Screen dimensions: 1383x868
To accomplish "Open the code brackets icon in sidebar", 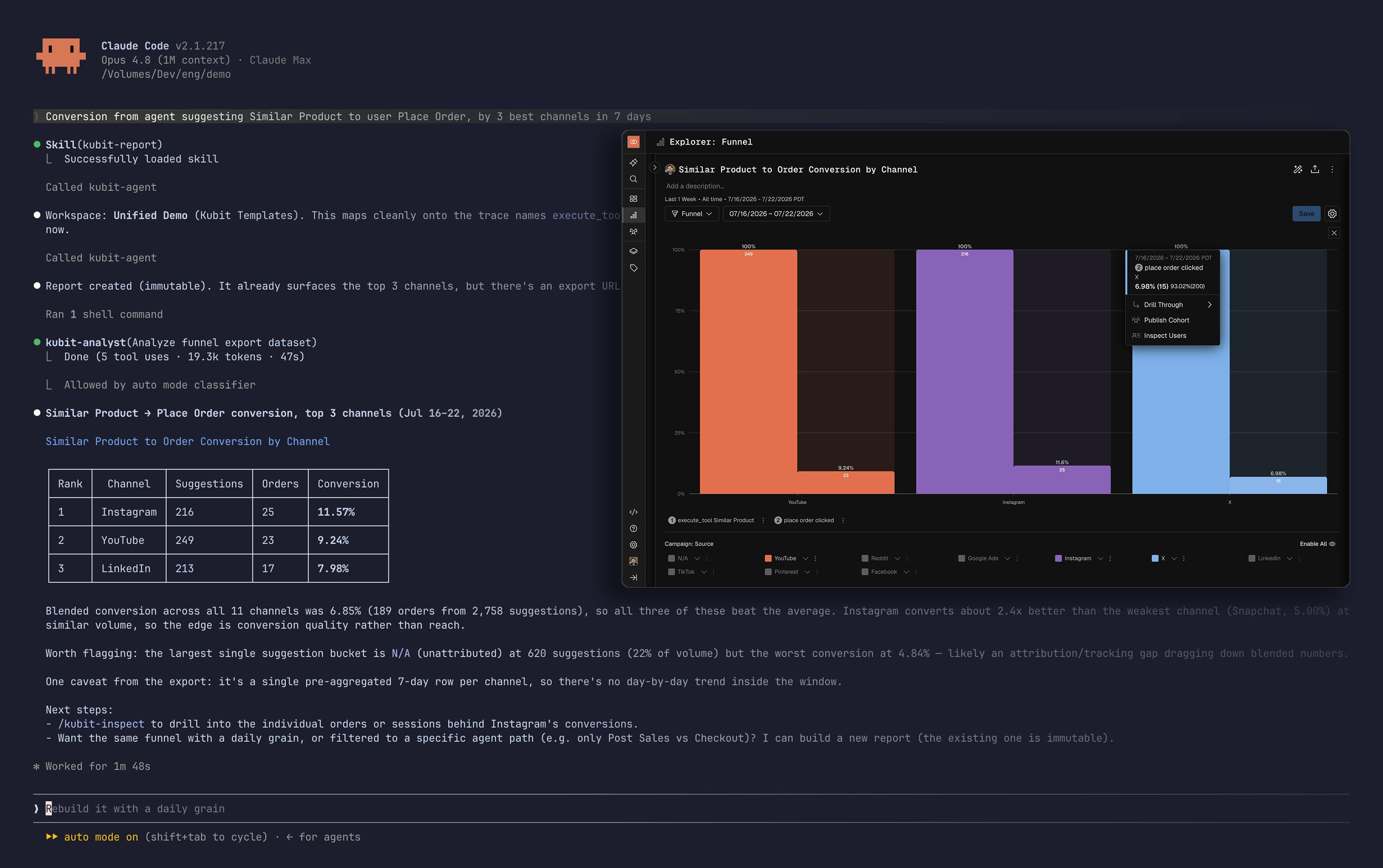I will point(633,512).
